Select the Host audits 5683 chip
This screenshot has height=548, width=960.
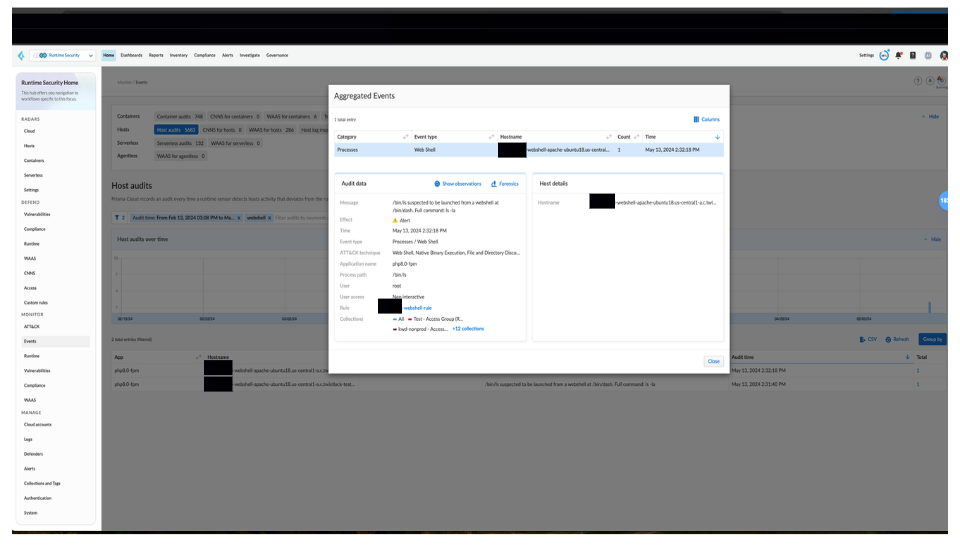click(x=176, y=130)
